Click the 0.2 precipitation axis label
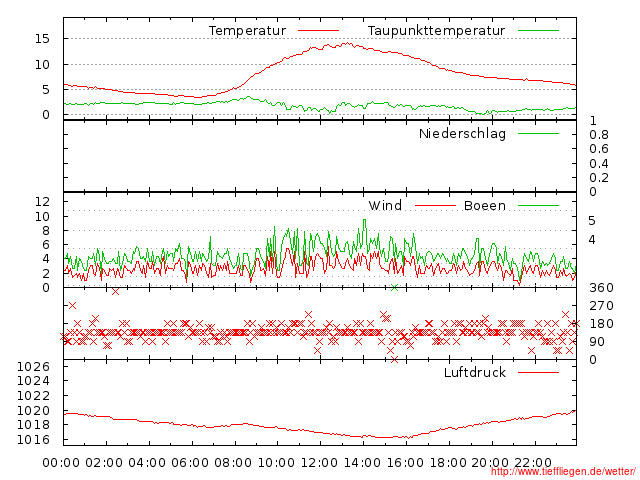Viewport: 640px width, 480px height. (x=599, y=178)
